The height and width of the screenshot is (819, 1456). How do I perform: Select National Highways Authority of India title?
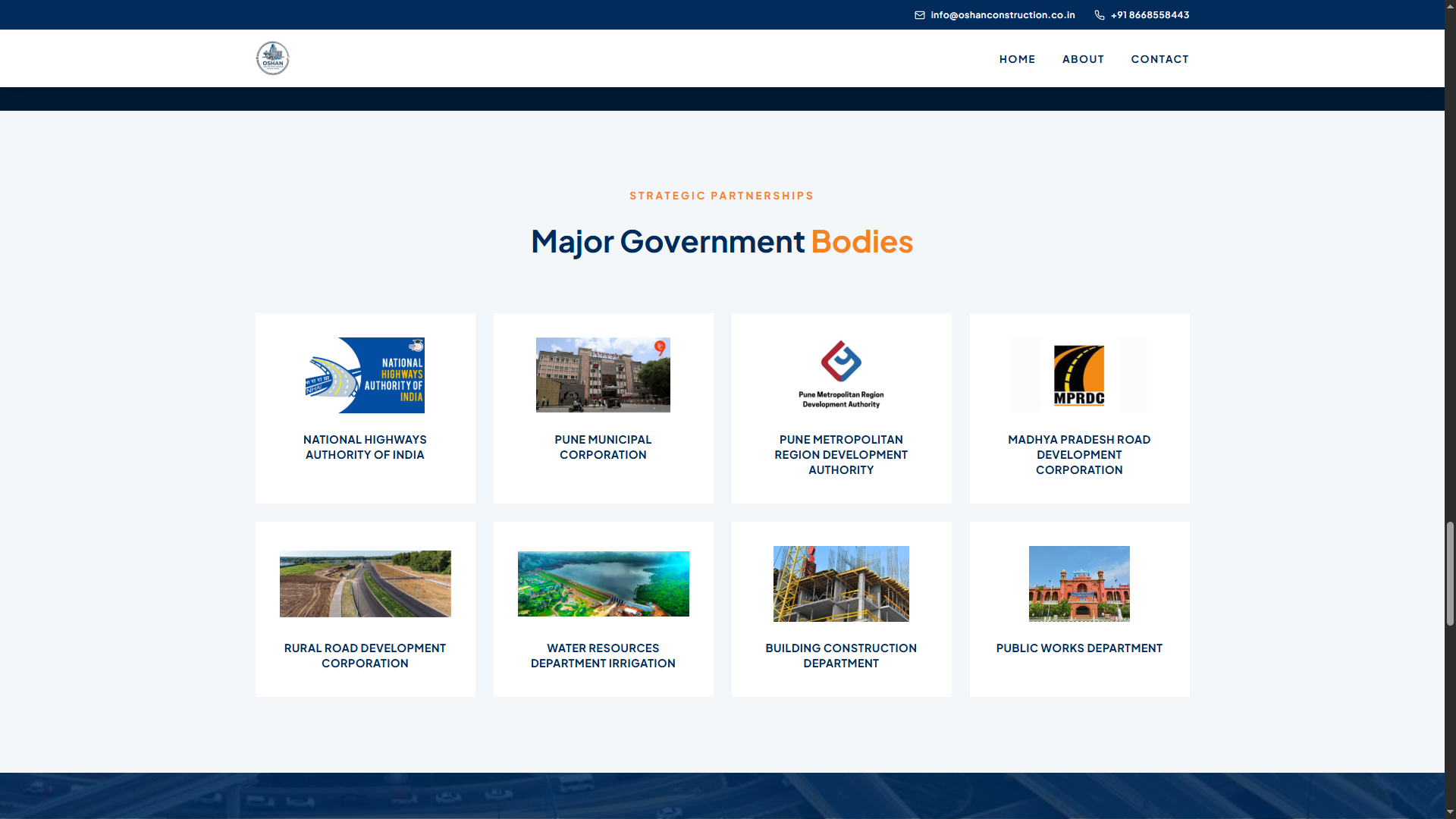tap(365, 447)
